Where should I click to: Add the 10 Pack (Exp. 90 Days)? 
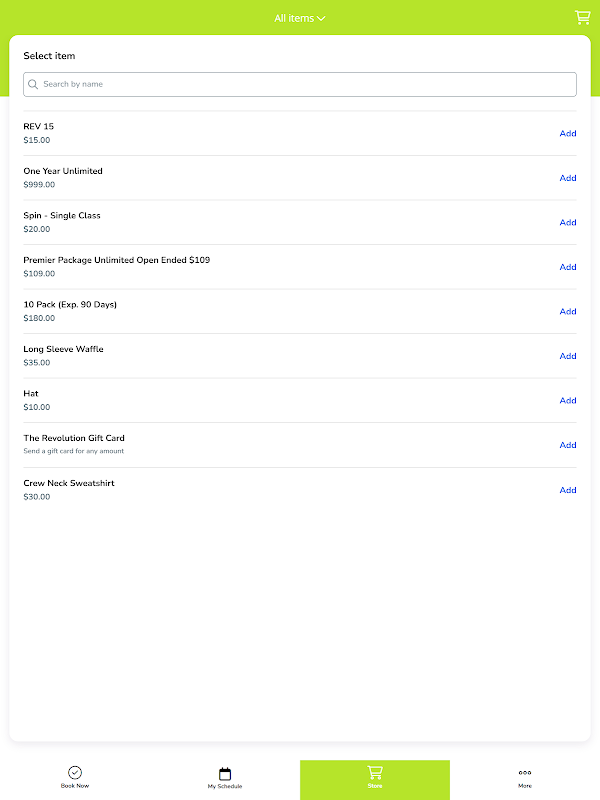[567, 311]
